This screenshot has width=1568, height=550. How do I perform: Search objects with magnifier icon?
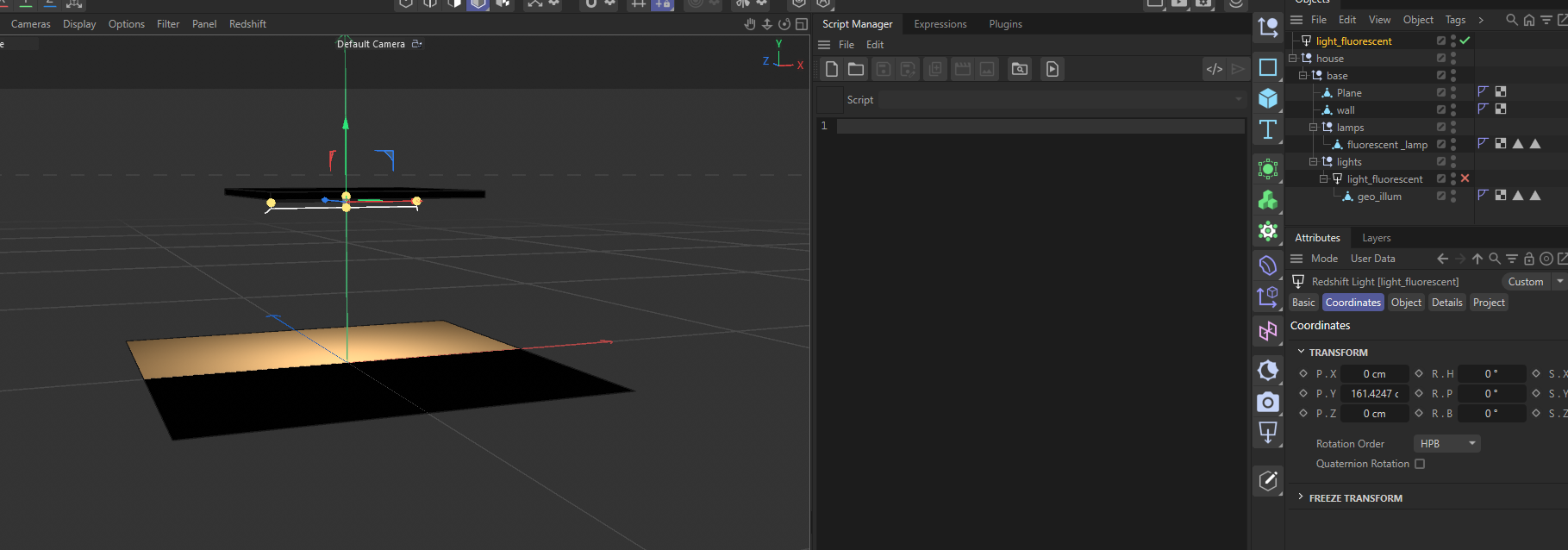[x=1511, y=20]
